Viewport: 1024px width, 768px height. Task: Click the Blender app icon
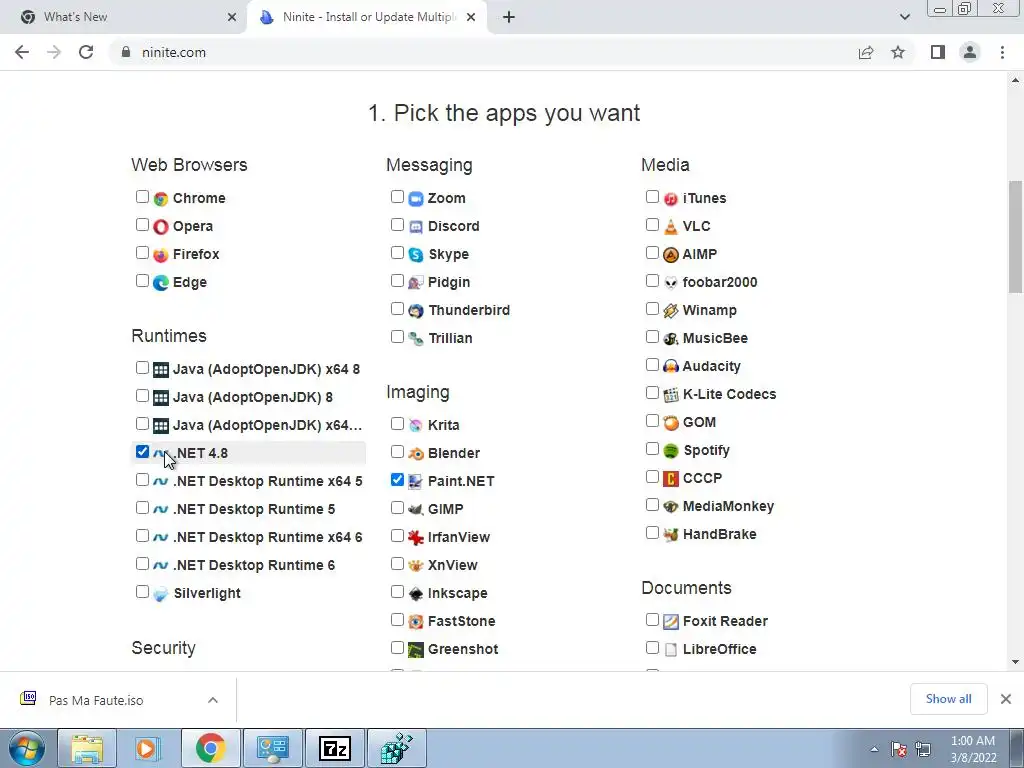click(x=416, y=453)
